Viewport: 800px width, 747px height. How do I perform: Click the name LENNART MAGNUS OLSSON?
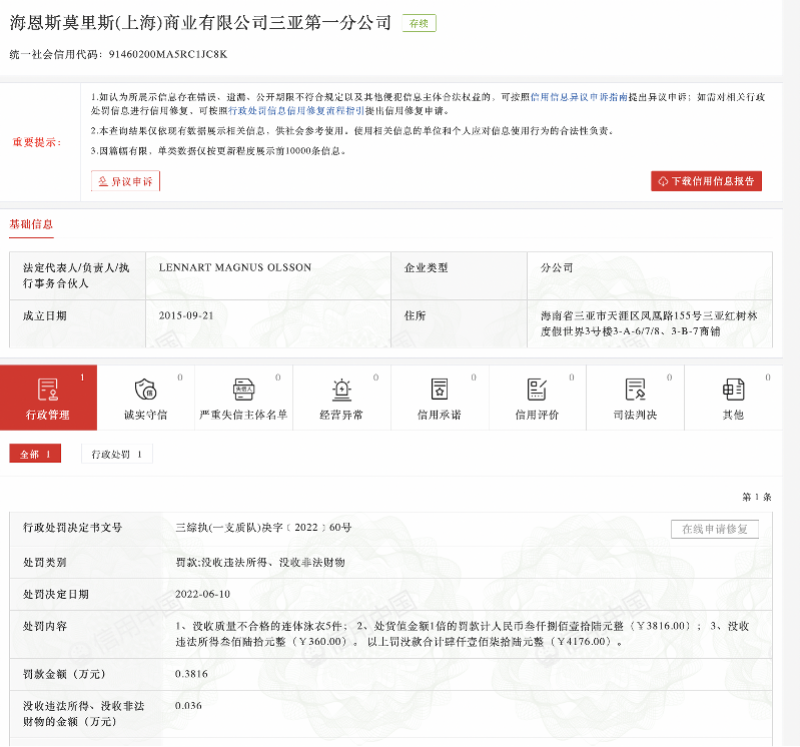tap(236, 268)
